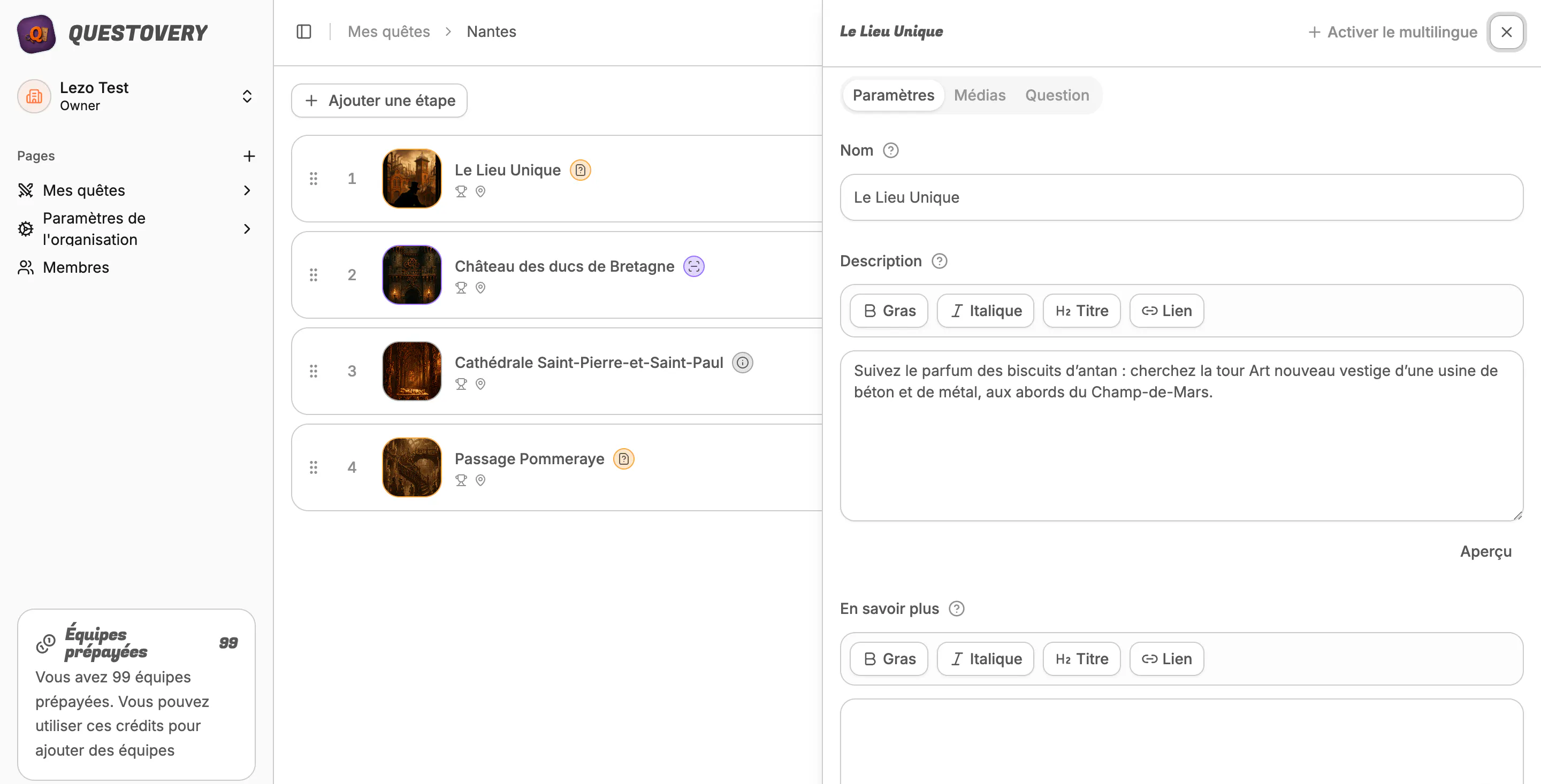Close the Le Lieu Unique panel

pyautogui.click(x=1506, y=32)
